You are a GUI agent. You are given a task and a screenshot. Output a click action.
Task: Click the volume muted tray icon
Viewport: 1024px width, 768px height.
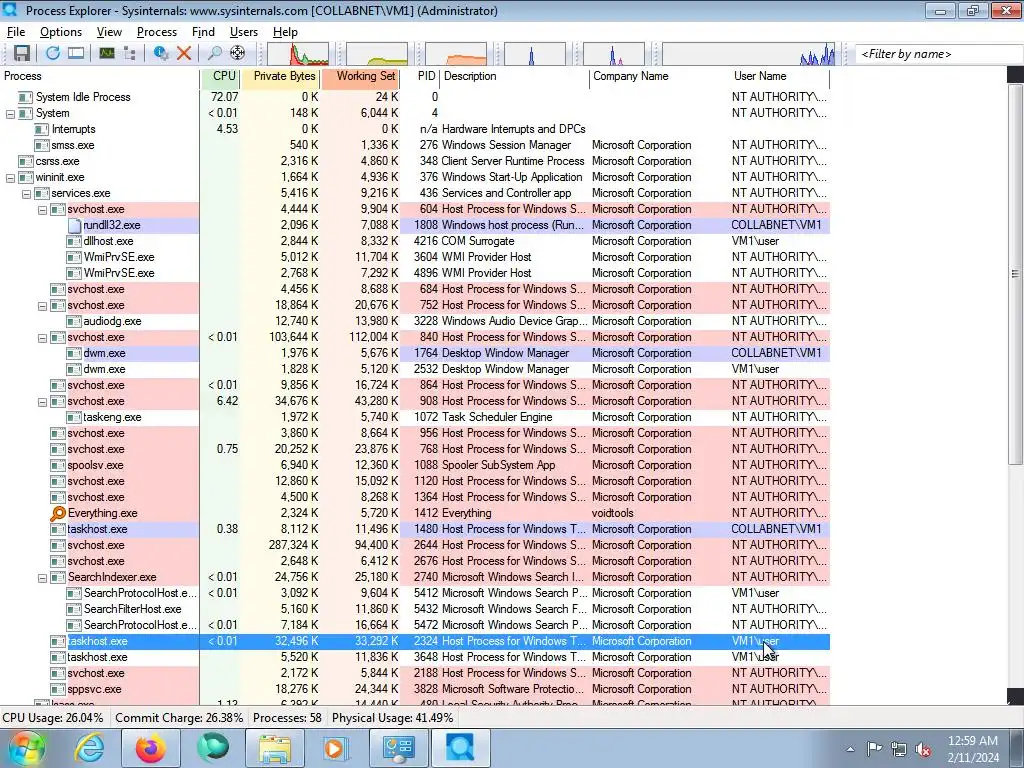(923, 749)
